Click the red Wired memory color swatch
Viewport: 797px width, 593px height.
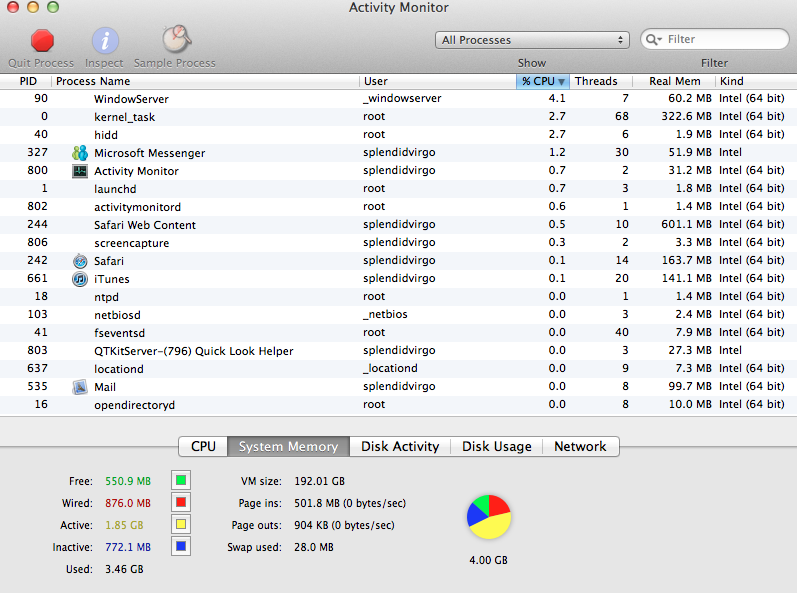(x=181, y=503)
